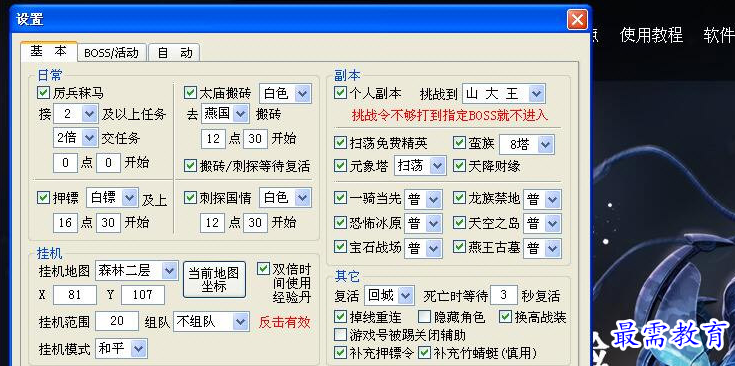Viewport: 735px width, 366px height.
Task: Toggle the 龙族禁地 checkbox
Action: click(459, 198)
